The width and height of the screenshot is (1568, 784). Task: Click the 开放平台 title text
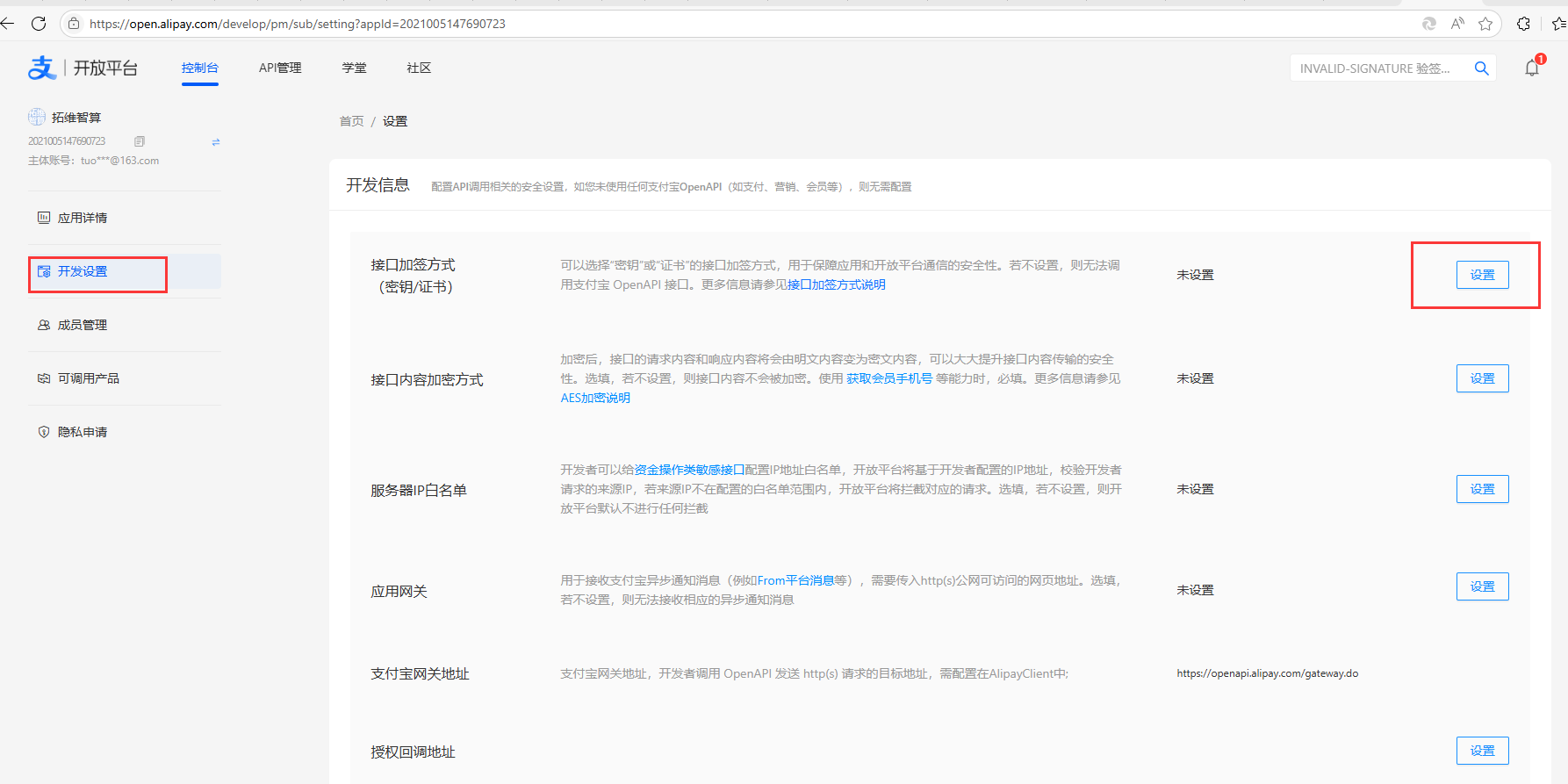[x=105, y=68]
